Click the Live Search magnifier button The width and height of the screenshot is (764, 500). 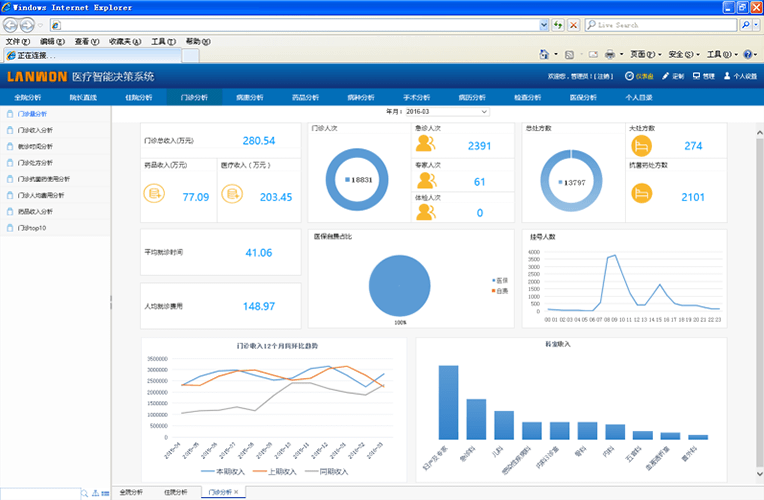coord(745,25)
